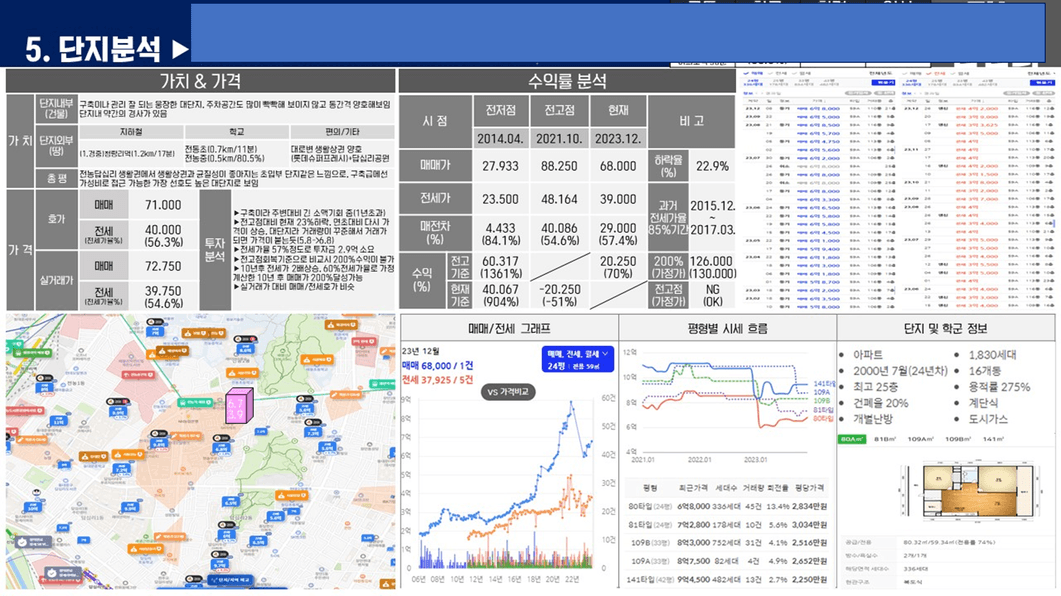This screenshot has width=1061, height=596.
Task: Click the 투자분석 label cell
Action: (x=215, y=250)
